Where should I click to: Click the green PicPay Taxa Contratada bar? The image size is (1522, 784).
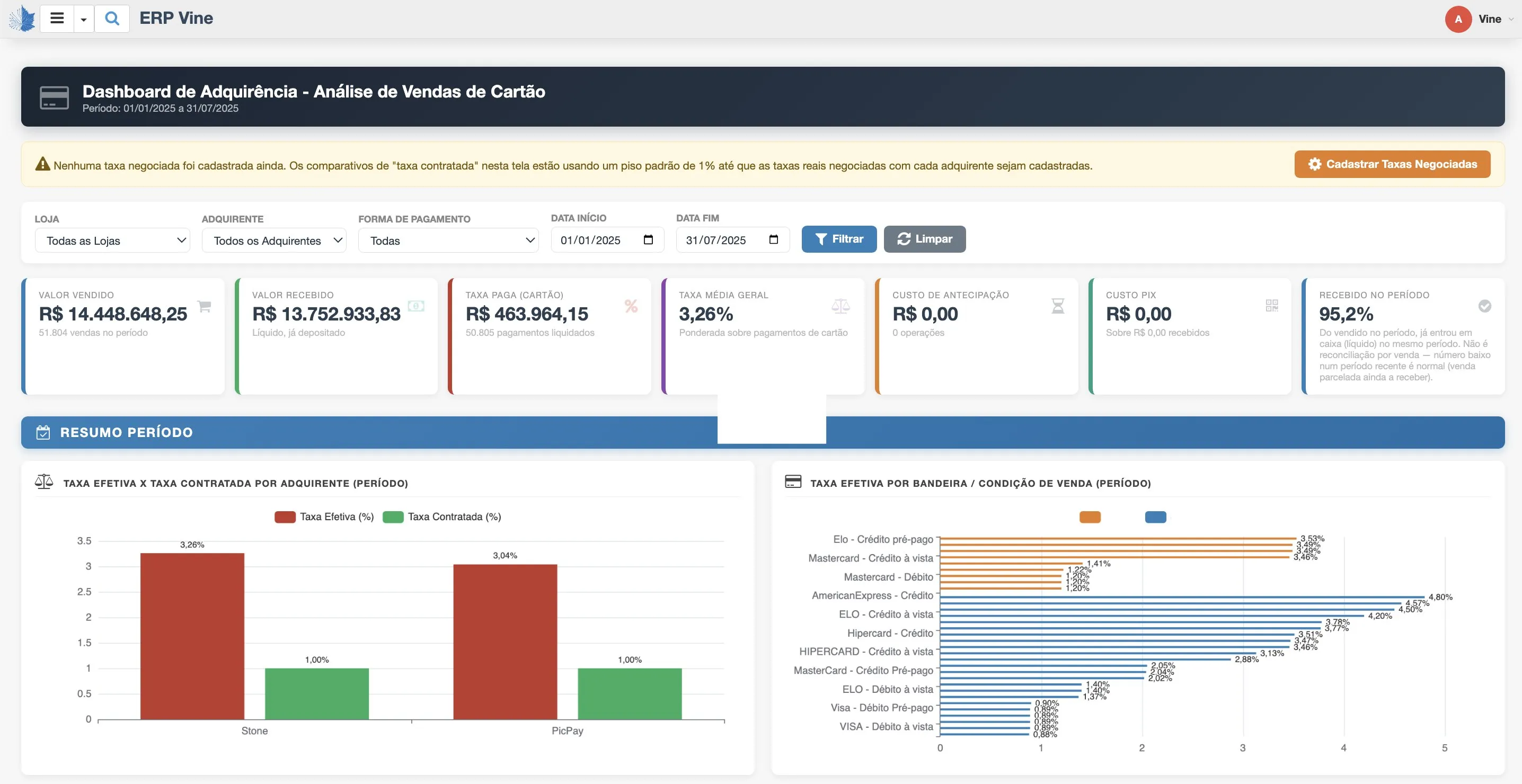(630, 694)
